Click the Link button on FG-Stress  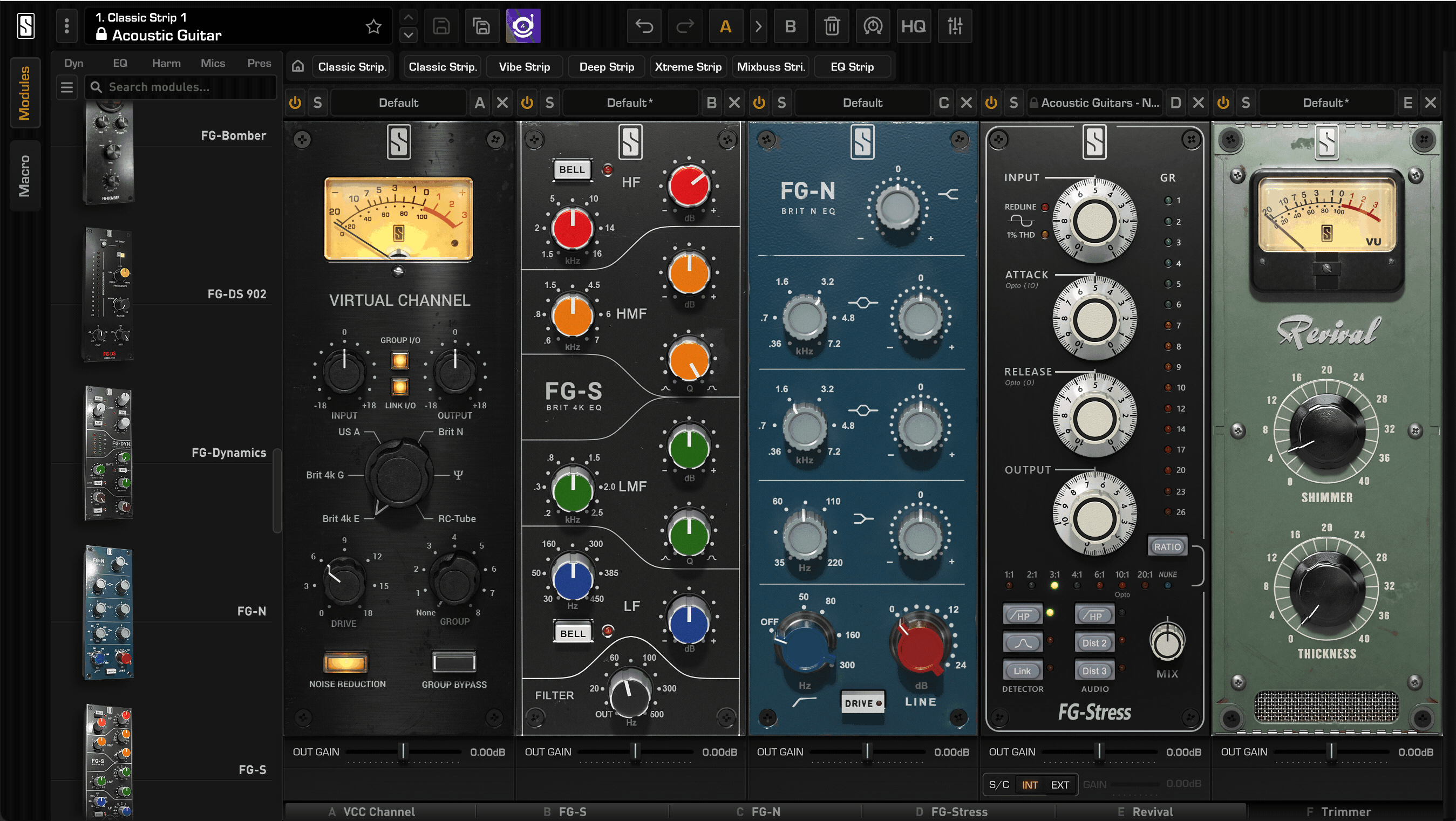coord(1023,671)
